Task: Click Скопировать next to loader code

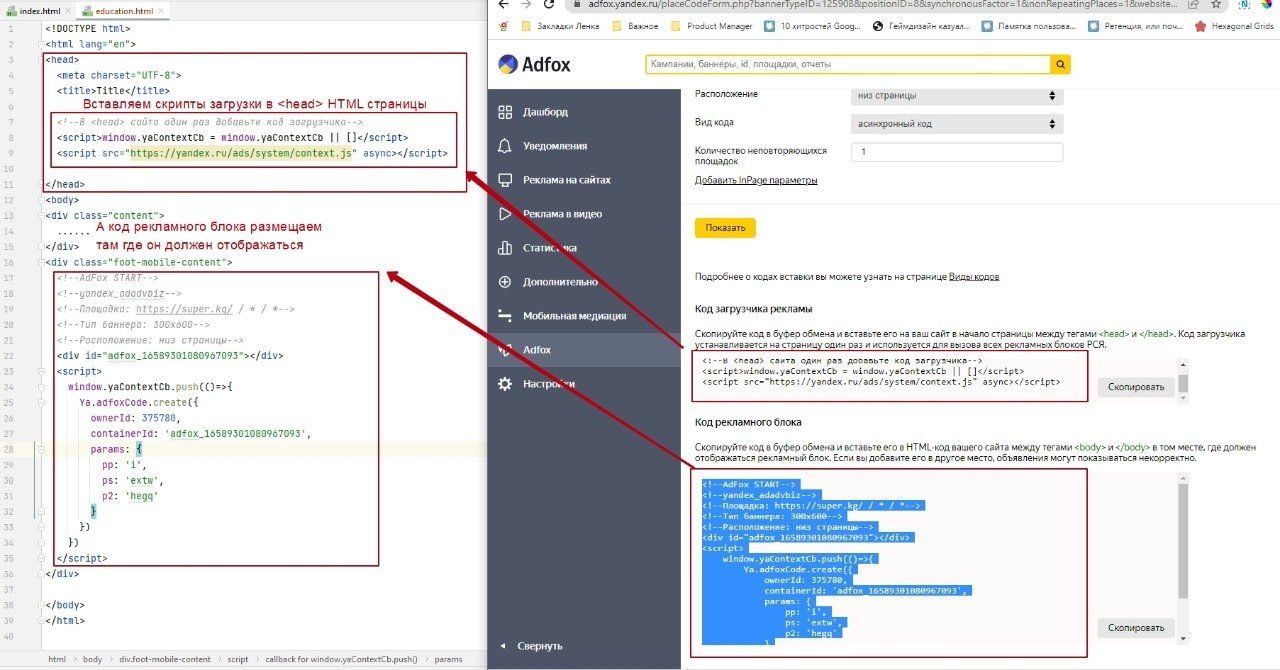Action: click(x=1136, y=387)
